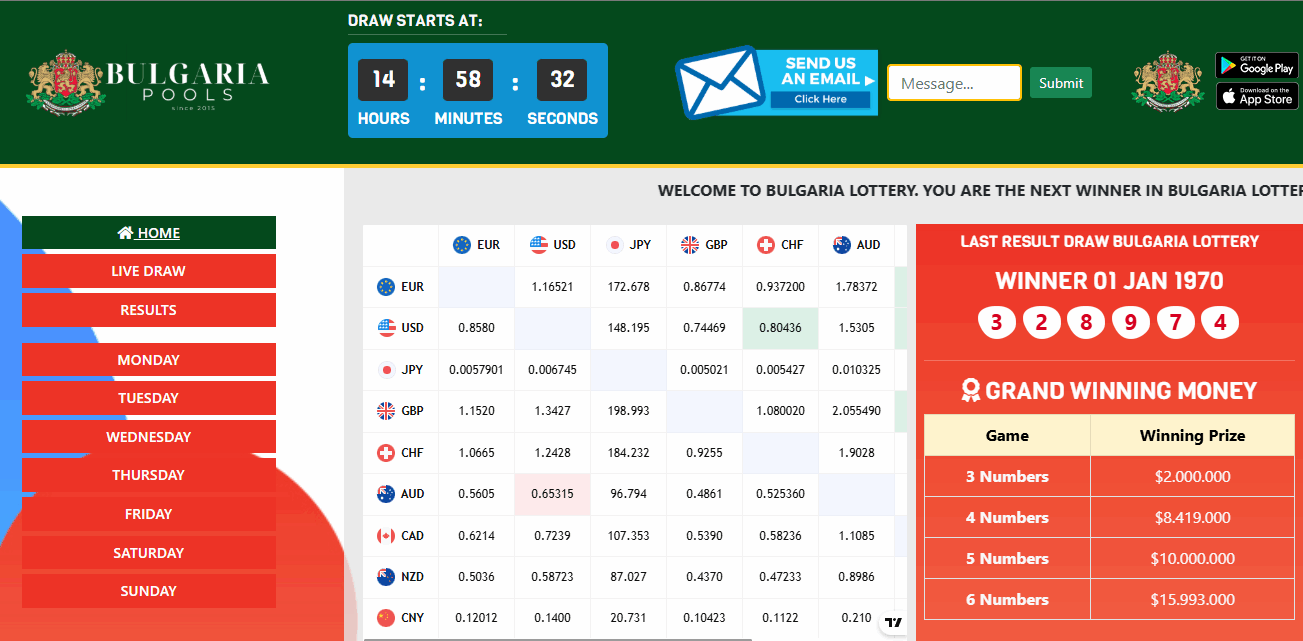Click the winning number ball 3
This screenshot has width=1303, height=641.
[x=996, y=322]
